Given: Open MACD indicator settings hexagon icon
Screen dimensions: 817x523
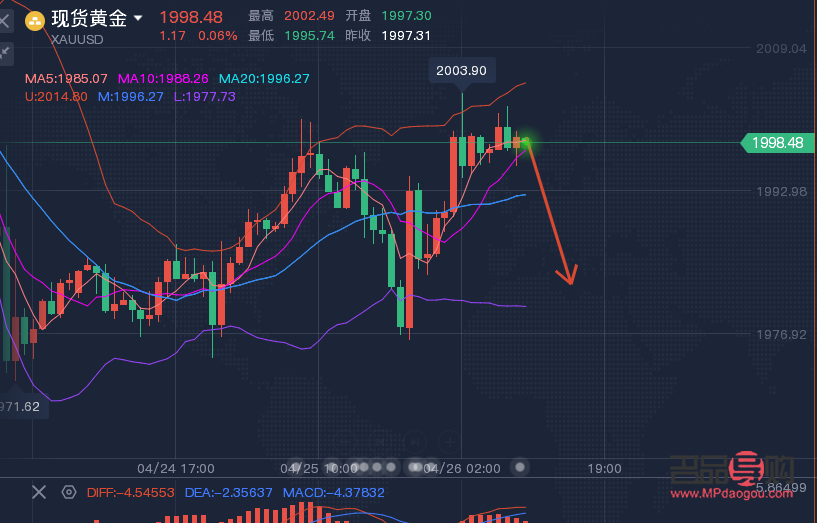Looking at the screenshot, I should click(68, 492).
